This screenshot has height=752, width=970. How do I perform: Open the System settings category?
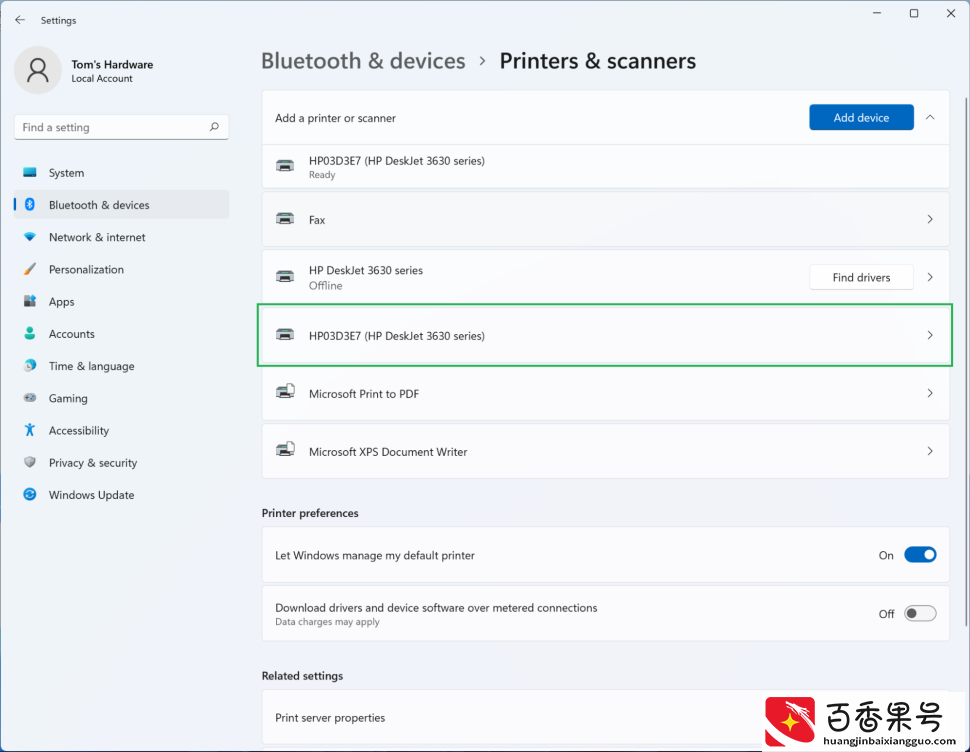(x=121, y=173)
